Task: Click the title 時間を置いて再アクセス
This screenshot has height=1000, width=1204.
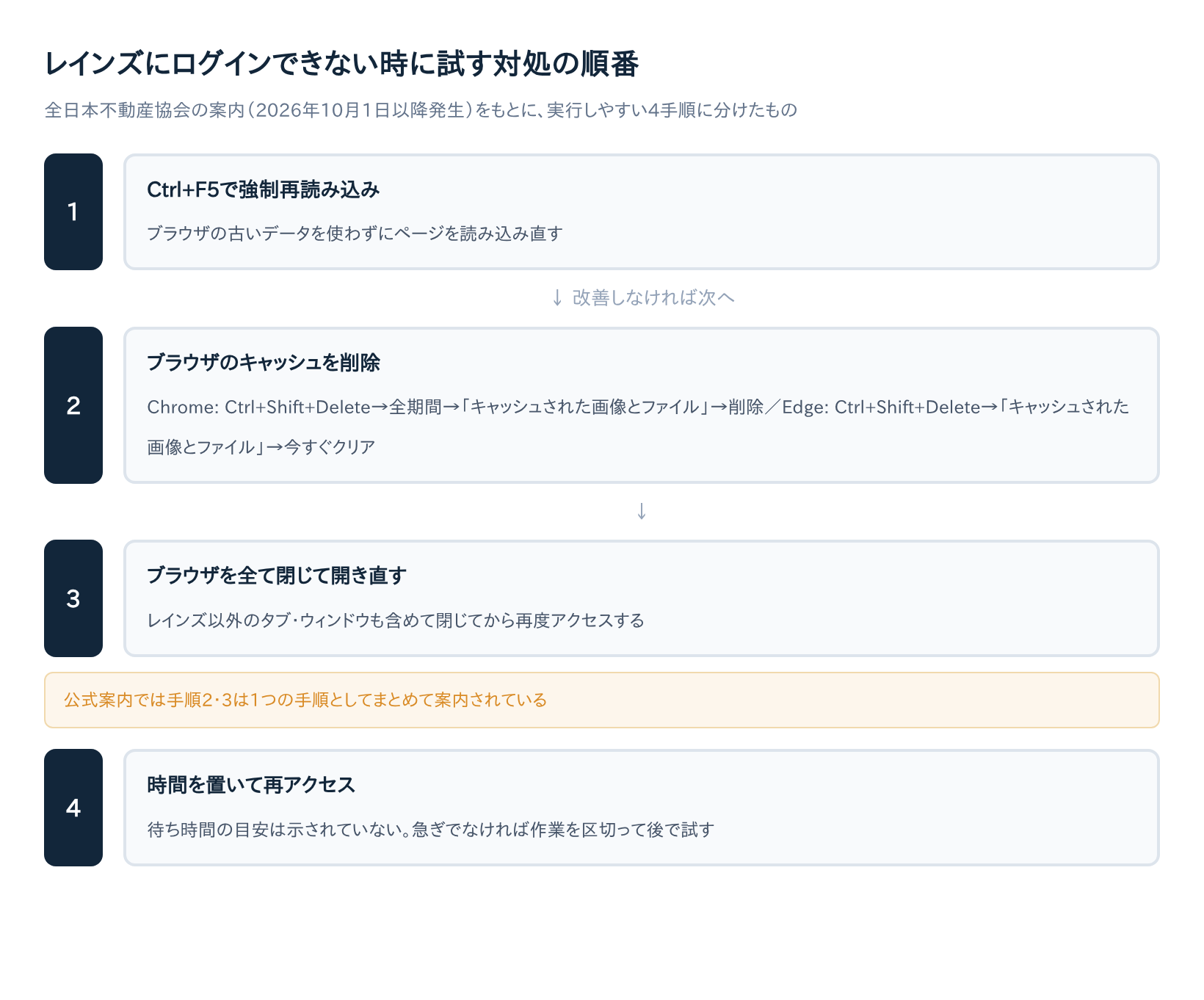Action: coord(251,785)
